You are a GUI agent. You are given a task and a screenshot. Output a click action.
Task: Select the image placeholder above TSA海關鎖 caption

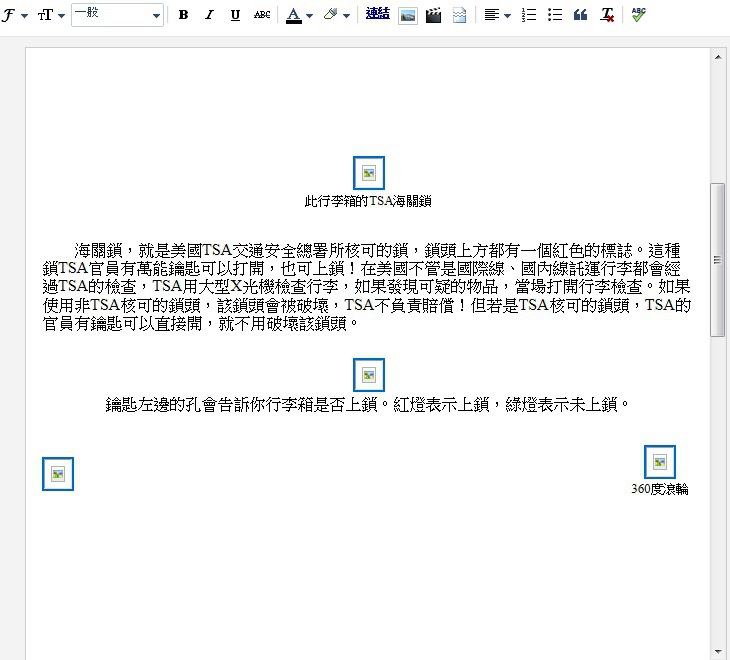point(369,173)
